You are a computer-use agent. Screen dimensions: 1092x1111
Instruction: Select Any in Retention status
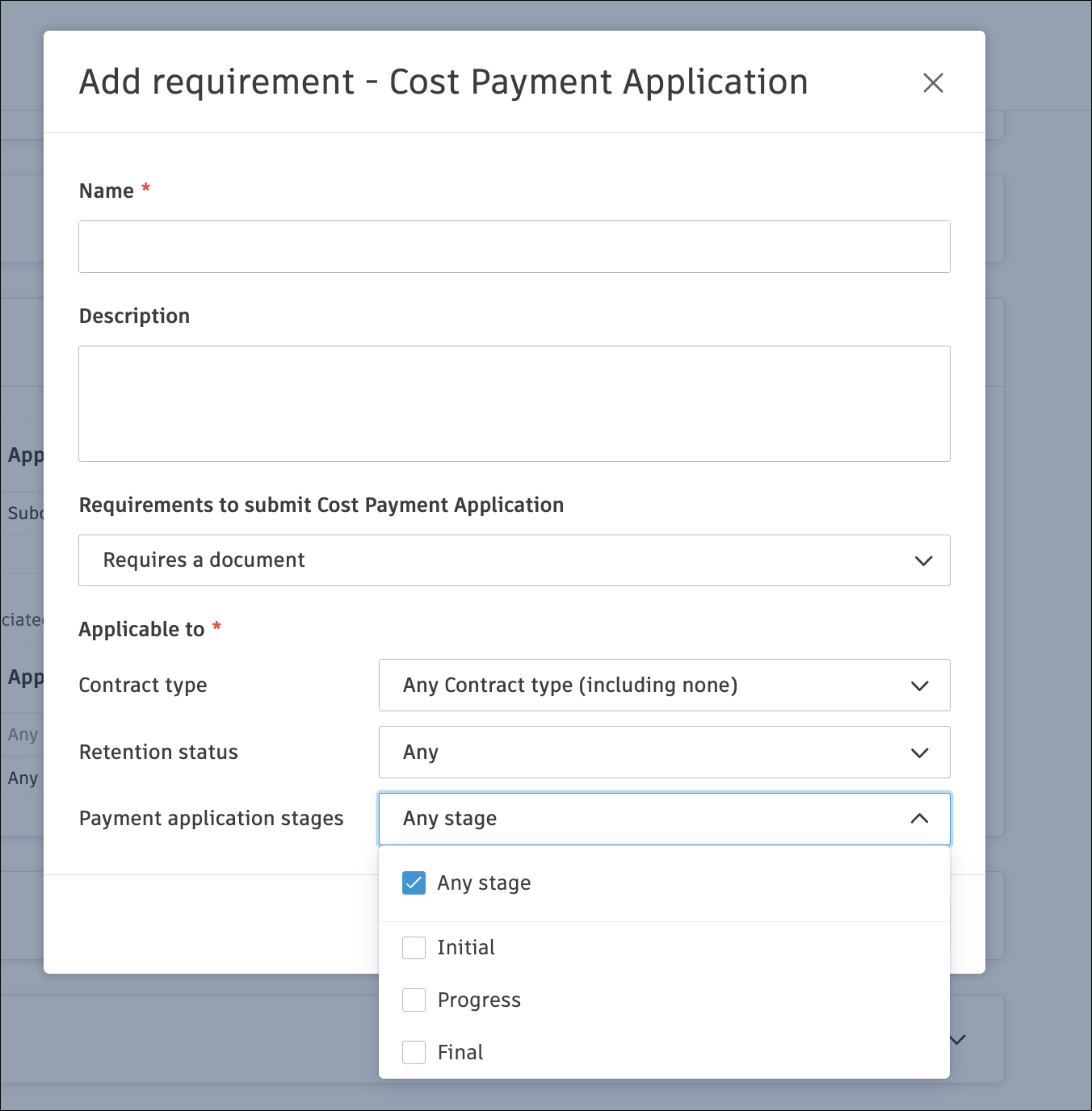[421, 752]
